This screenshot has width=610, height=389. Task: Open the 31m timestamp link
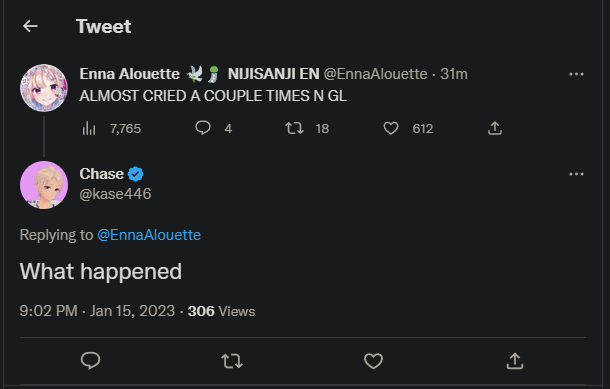click(x=454, y=74)
